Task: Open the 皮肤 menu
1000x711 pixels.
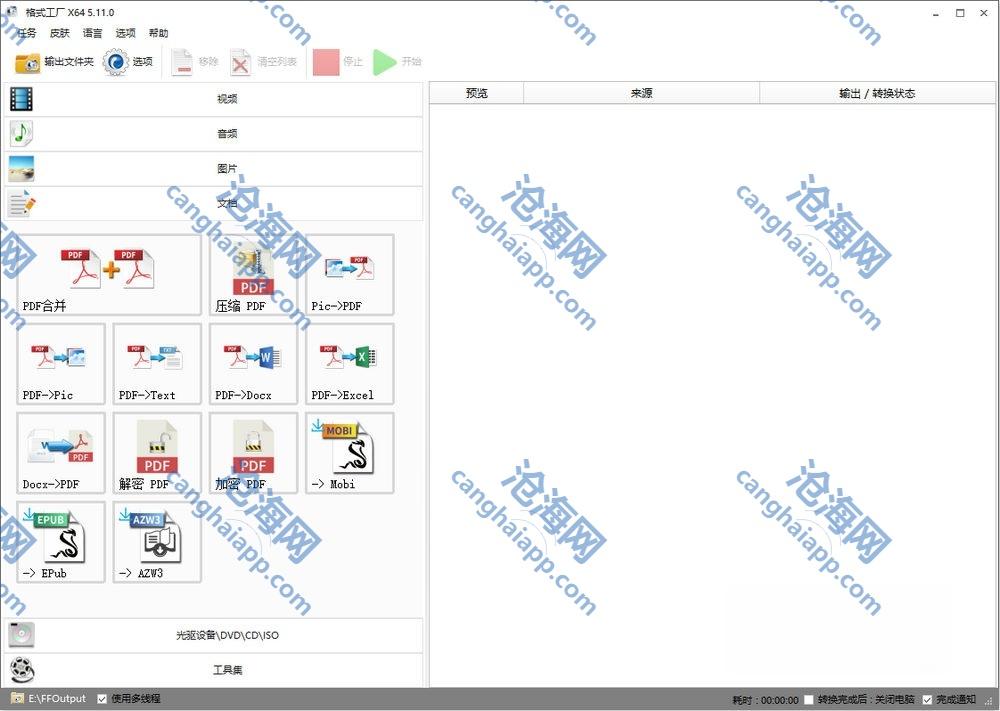Action: 60,33
